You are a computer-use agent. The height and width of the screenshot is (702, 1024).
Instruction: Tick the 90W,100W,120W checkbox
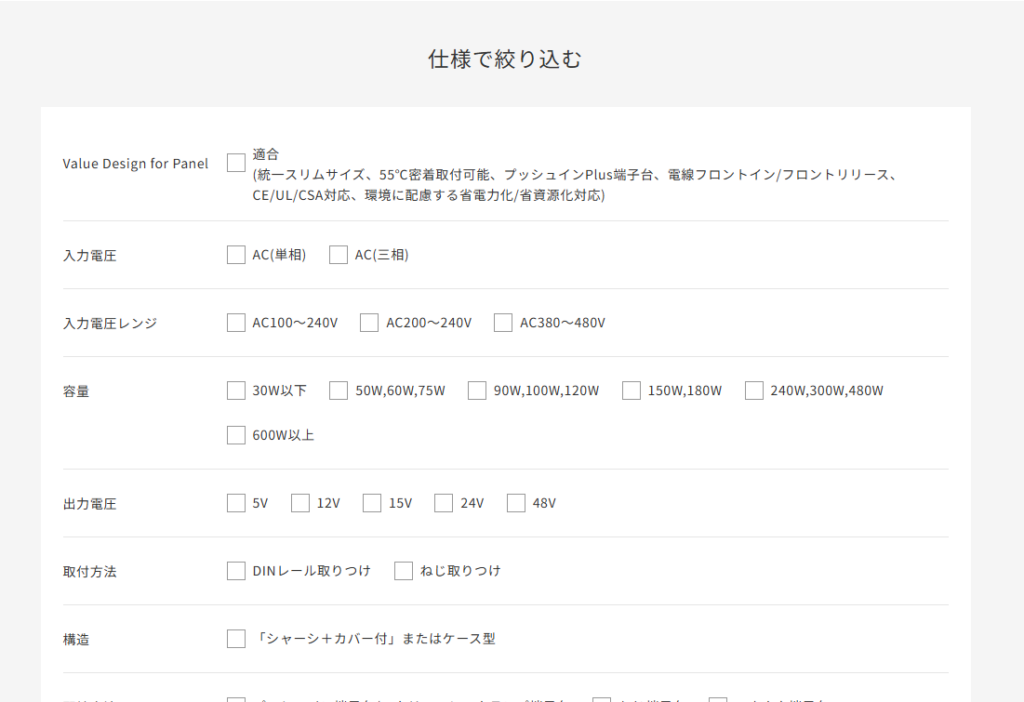tap(477, 391)
